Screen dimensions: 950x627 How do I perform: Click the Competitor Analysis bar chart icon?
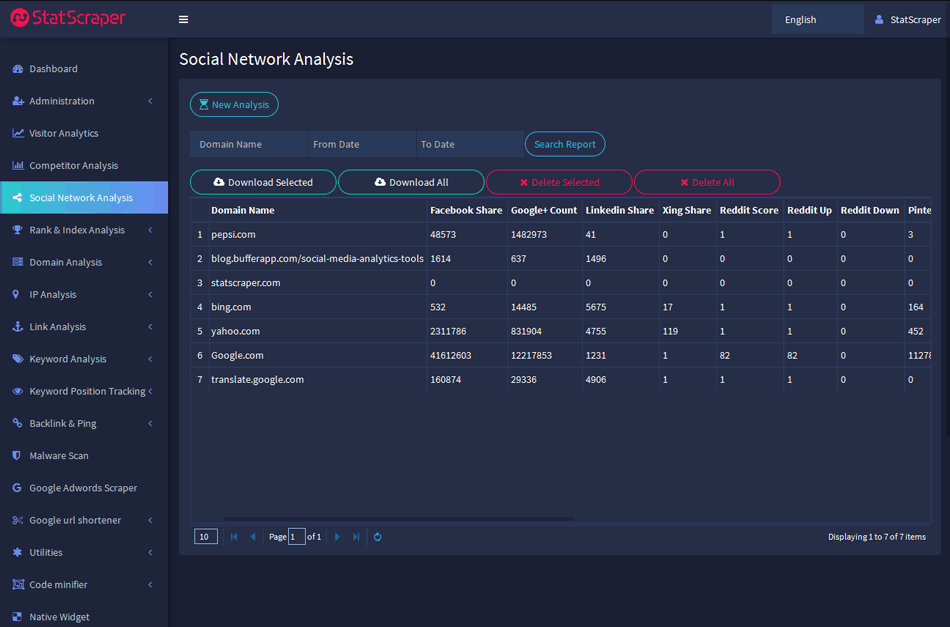[x=18, y=165]
